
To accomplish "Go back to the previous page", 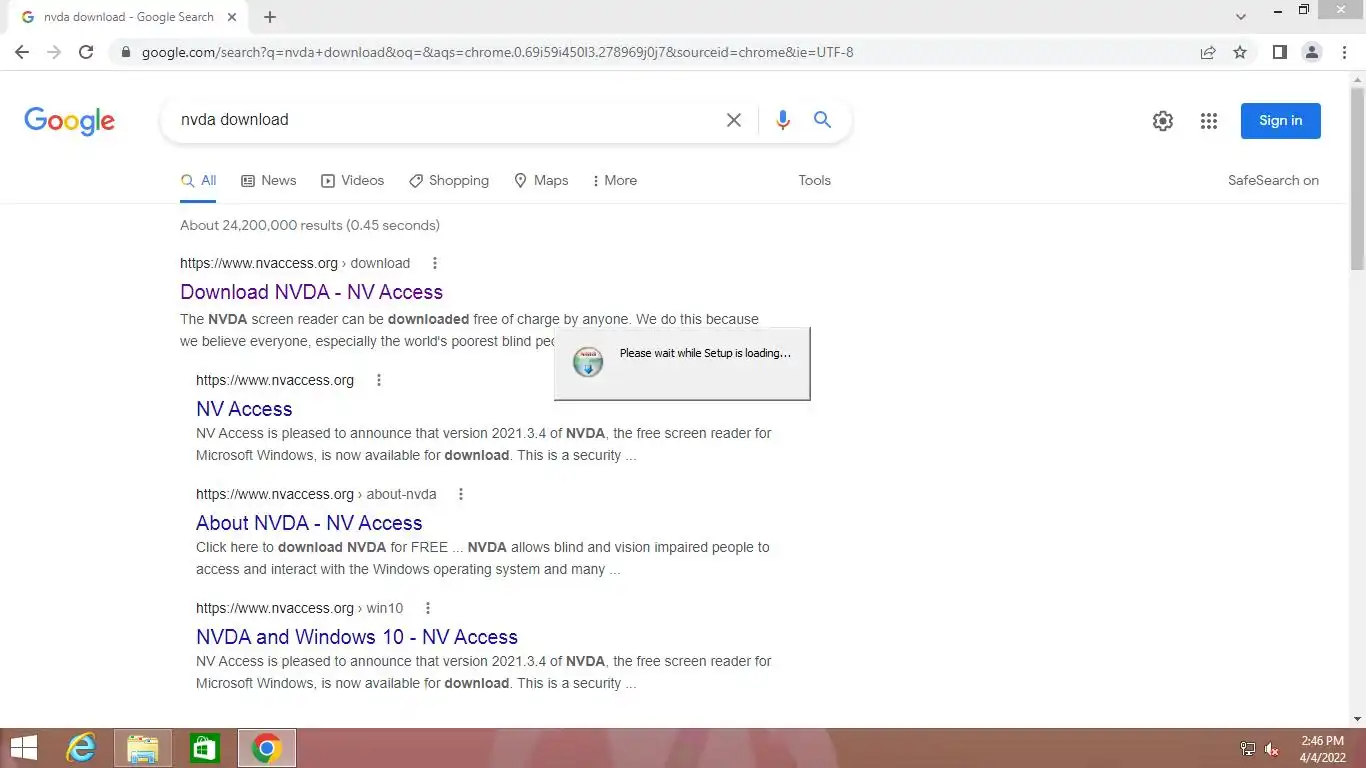I will tap(22, 52).
